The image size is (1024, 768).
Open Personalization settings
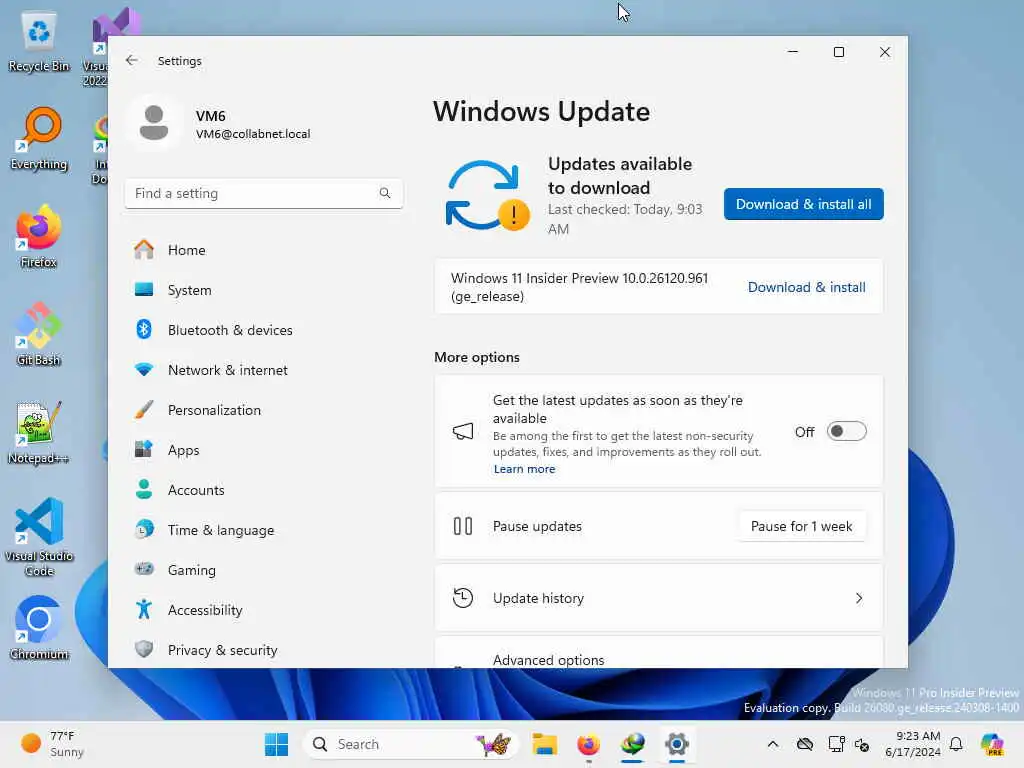click(263, 410)
